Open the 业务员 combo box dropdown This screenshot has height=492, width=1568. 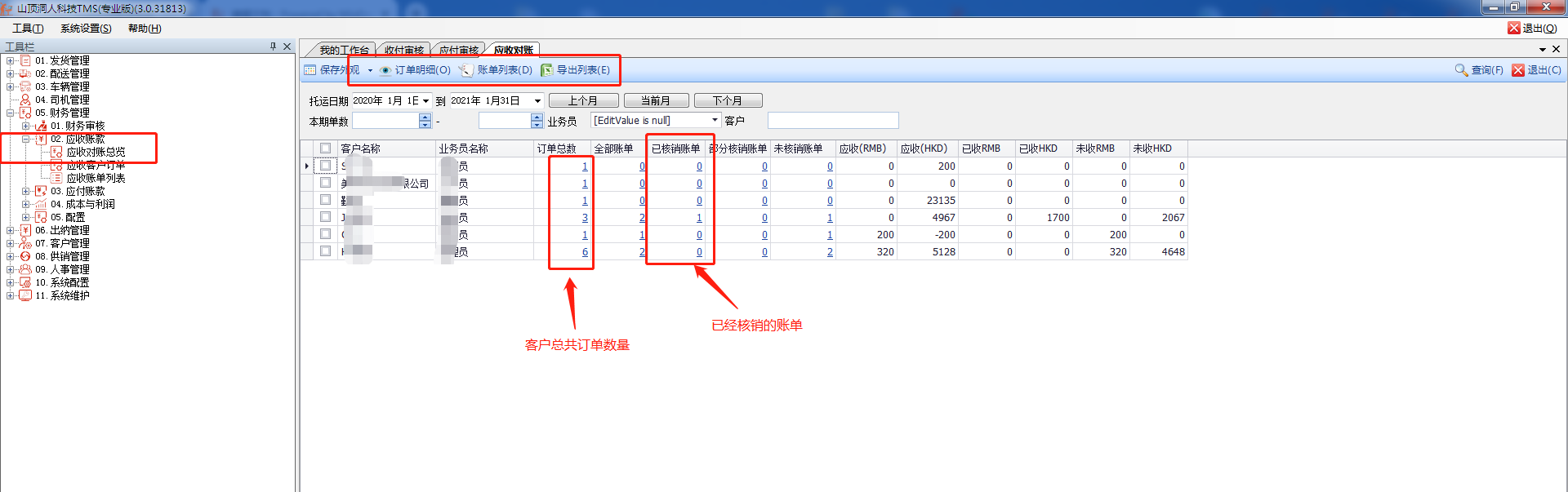(715, 121)
